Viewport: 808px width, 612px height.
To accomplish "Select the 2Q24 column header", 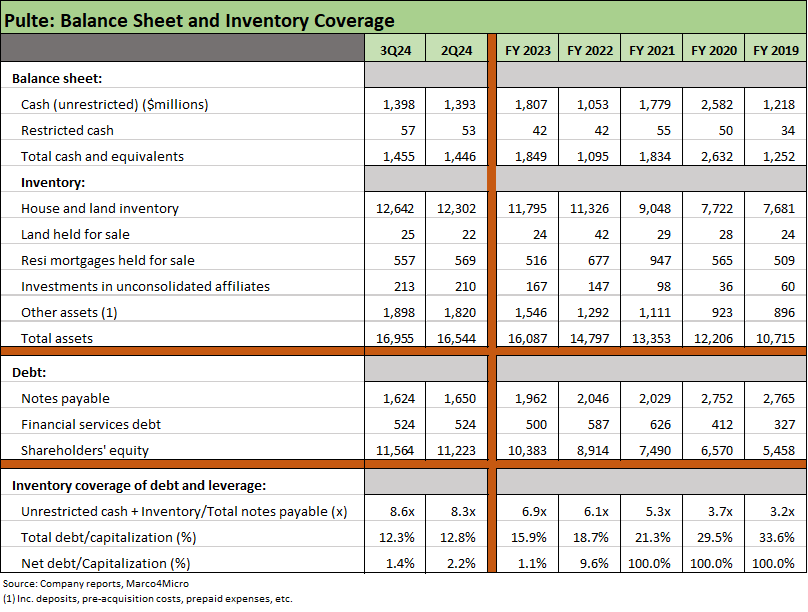I will coord(457,50).
